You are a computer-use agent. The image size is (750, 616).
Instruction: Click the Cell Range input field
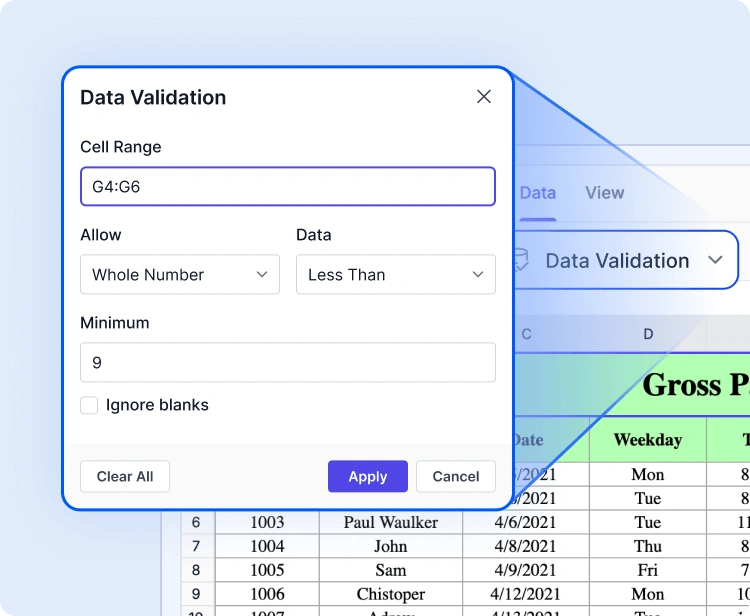pyautogui.click(x=287, y=187)
